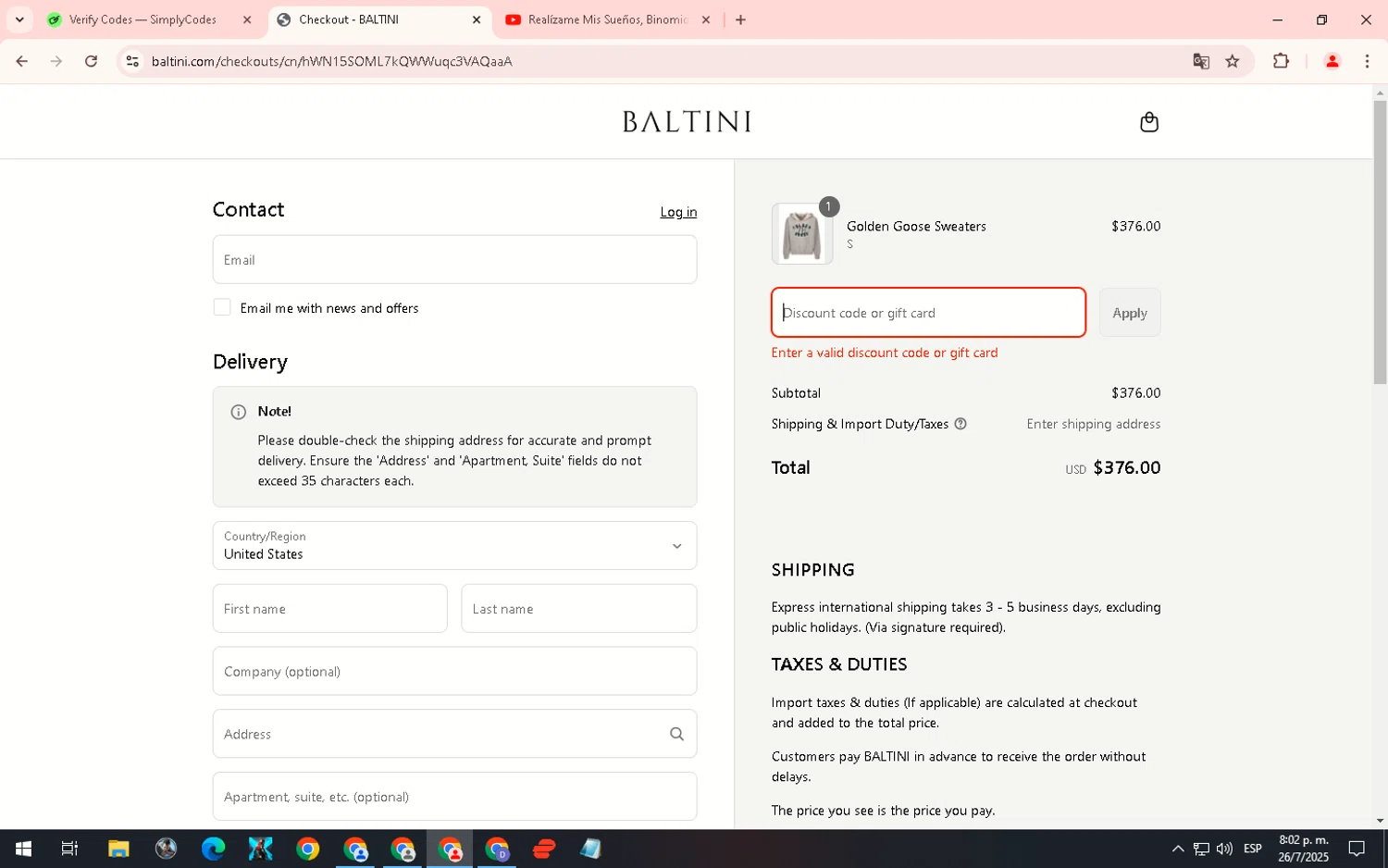1388x868 pixels.
Task: Close the Checkout BALTINI tab
Action: [477, 19]
